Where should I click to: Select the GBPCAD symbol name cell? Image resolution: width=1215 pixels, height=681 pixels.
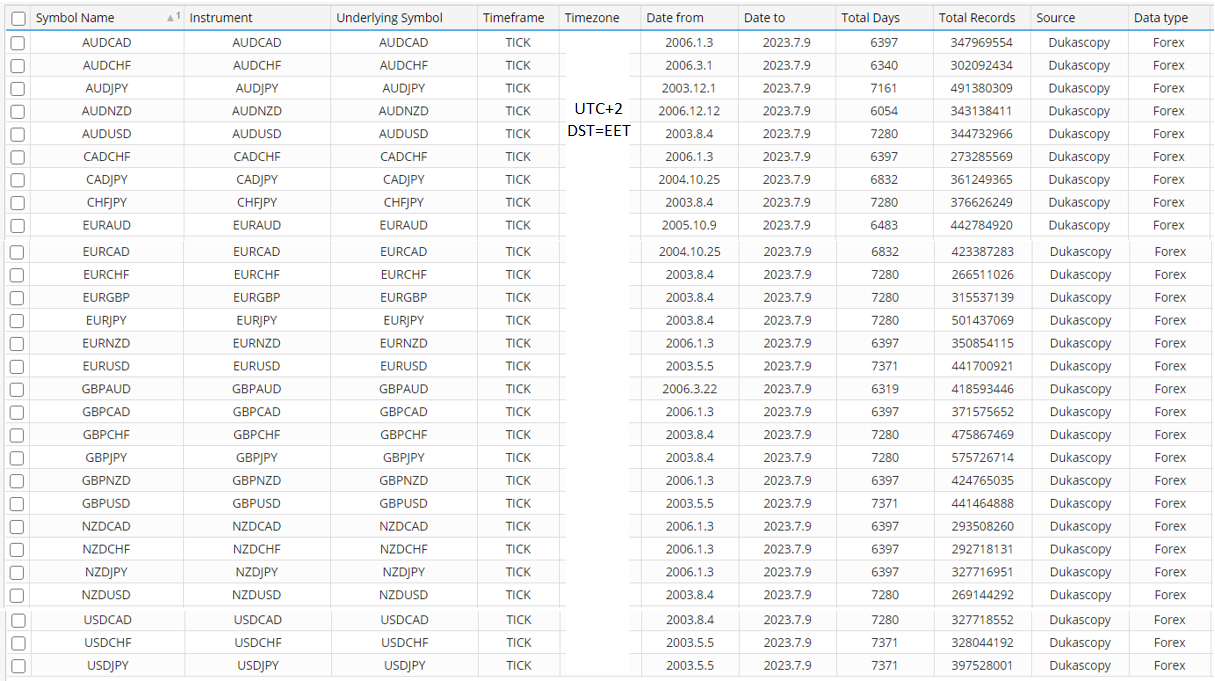coord(107,412)
